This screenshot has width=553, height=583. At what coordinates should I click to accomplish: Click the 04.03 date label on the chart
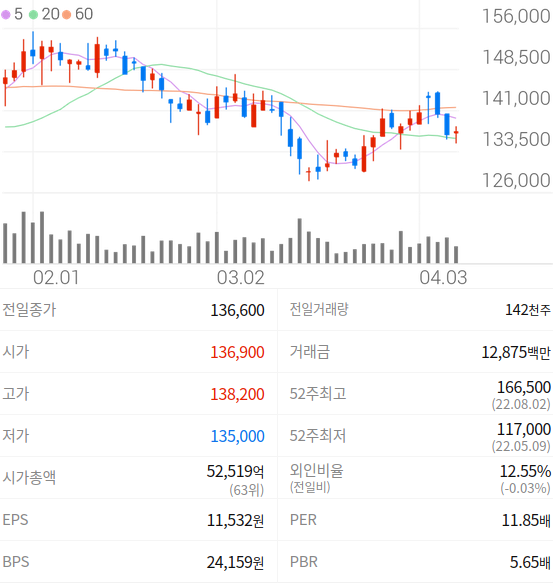[443, 277]
